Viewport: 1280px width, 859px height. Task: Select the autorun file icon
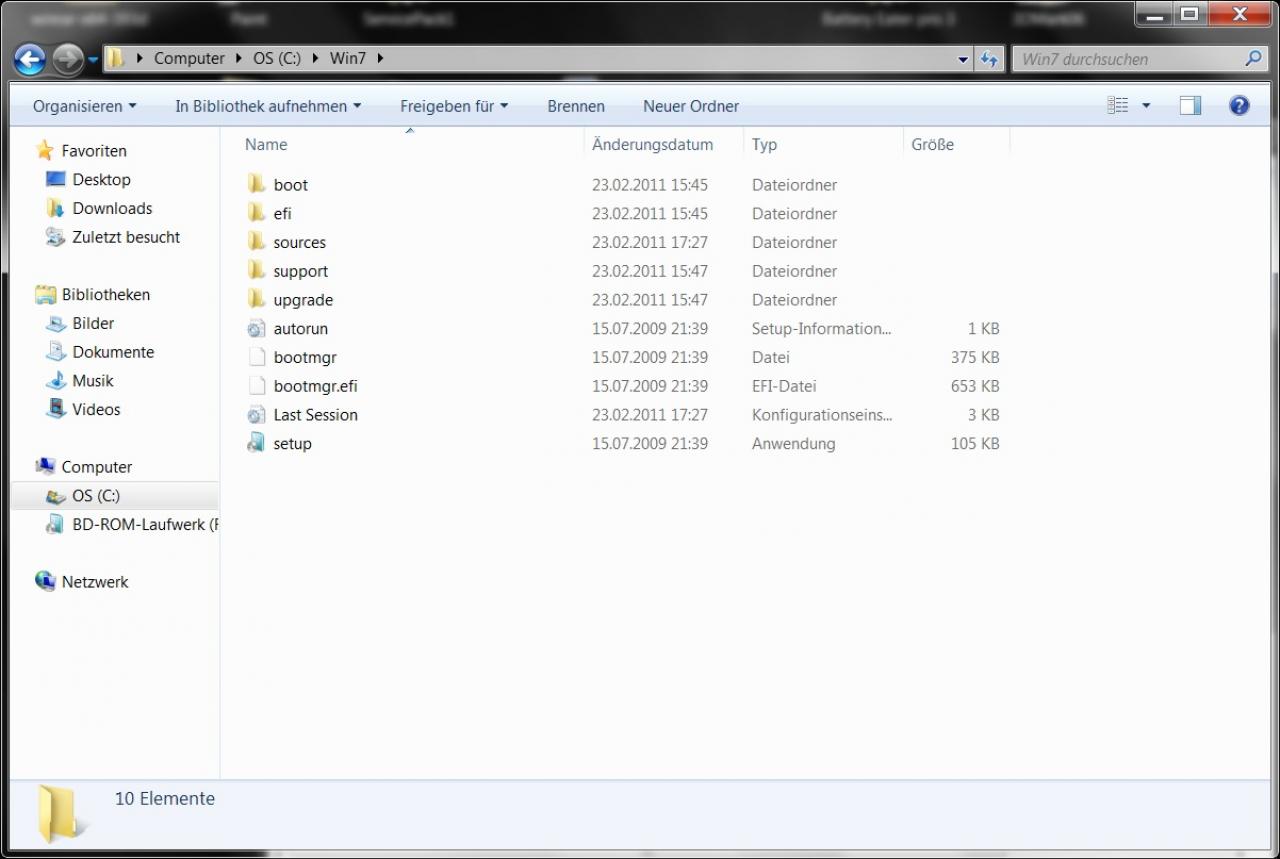point(257,328)
